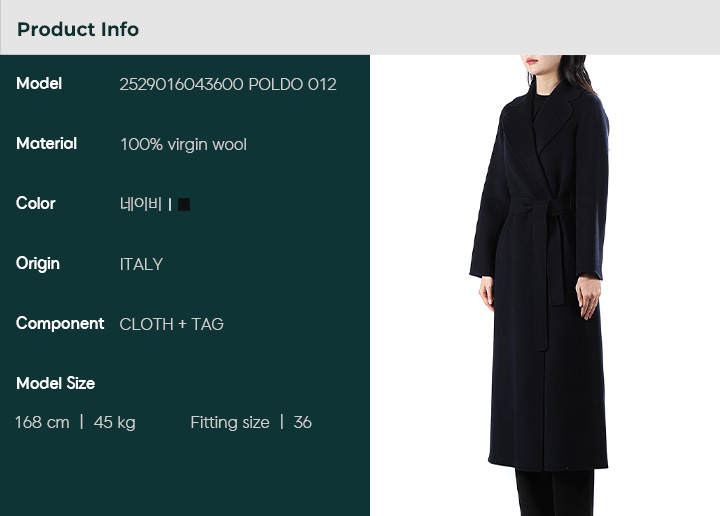Image resolution: width=720 pixels, height=516 pixels.
Task: Select the model number 2529016043600 POLDO 012
Action: coord(228,84)
